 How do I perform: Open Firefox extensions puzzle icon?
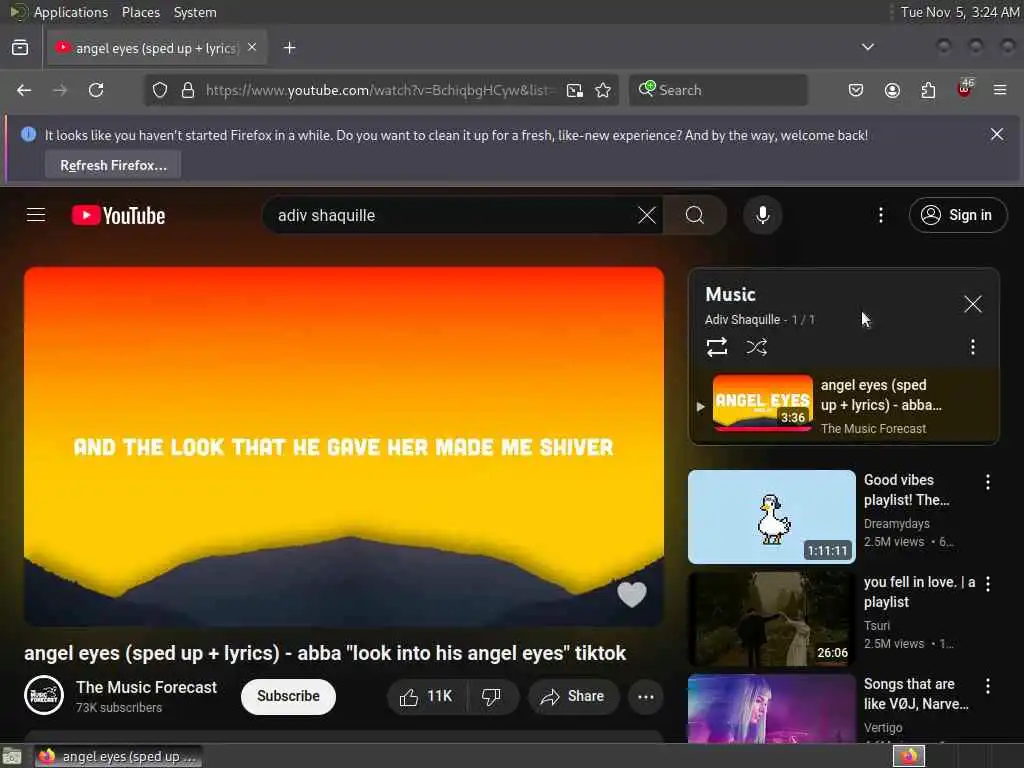(x=928, y=90)
